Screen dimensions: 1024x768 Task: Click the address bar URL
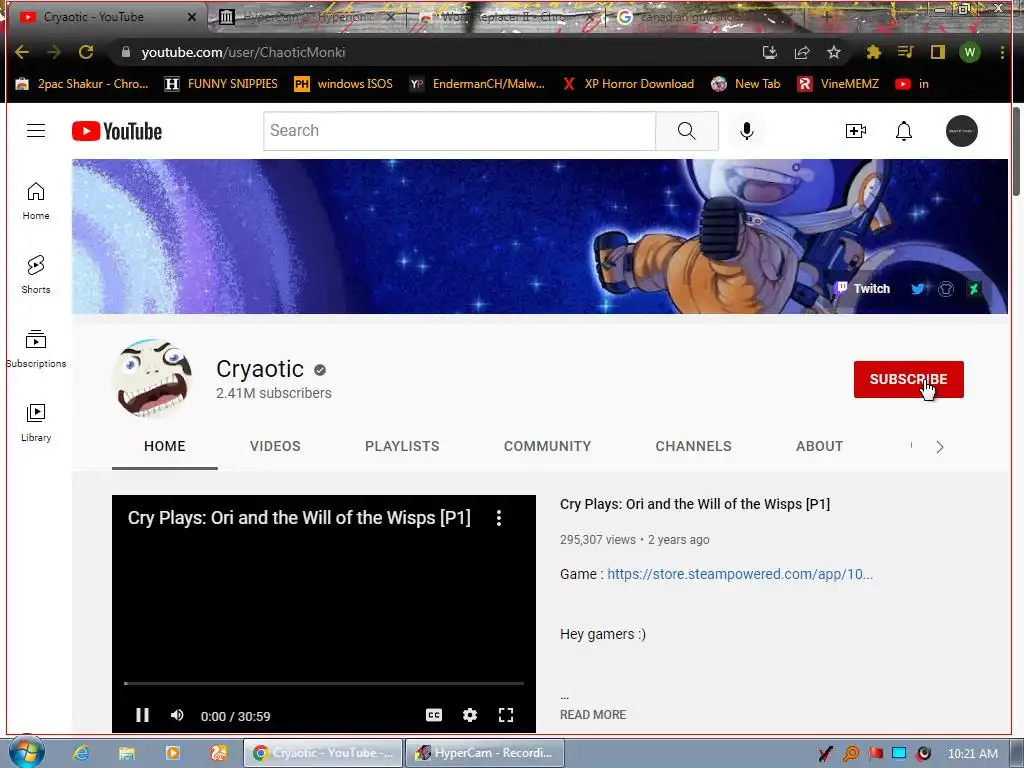click(243, 52)
